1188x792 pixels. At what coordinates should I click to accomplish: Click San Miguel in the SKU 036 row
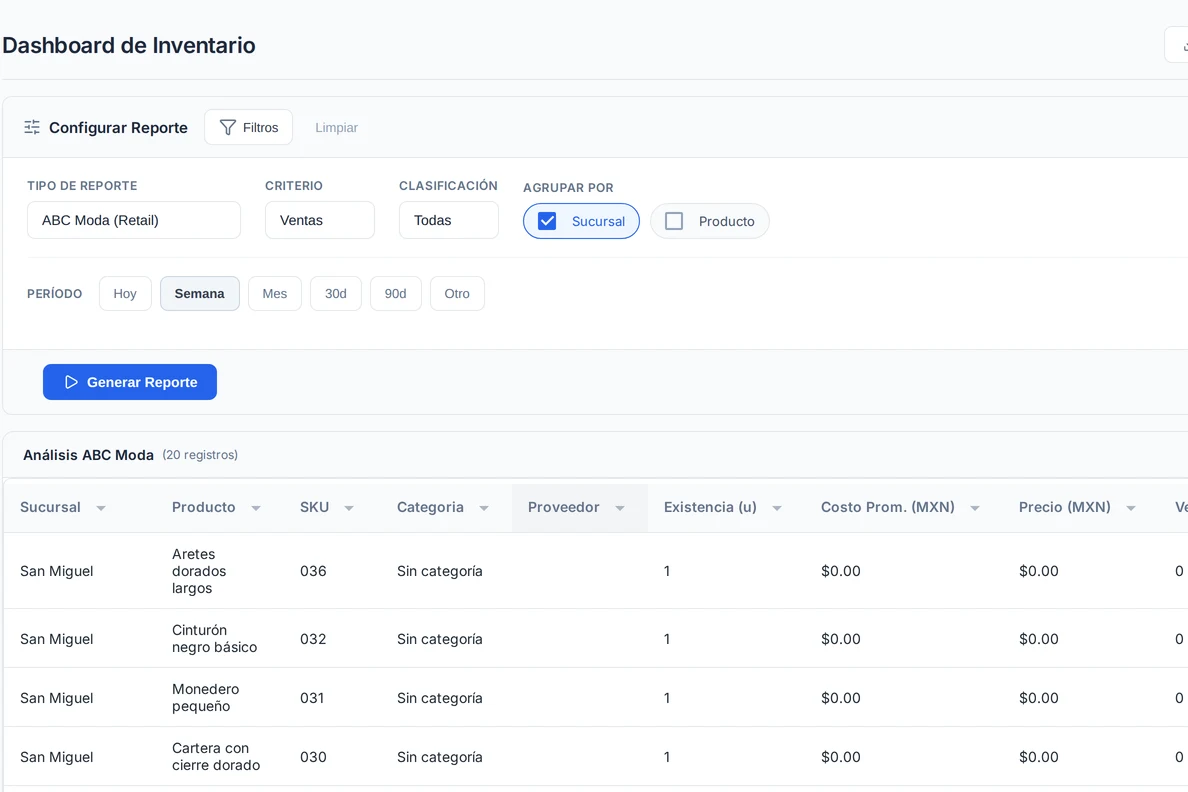(x=57, y=571)
